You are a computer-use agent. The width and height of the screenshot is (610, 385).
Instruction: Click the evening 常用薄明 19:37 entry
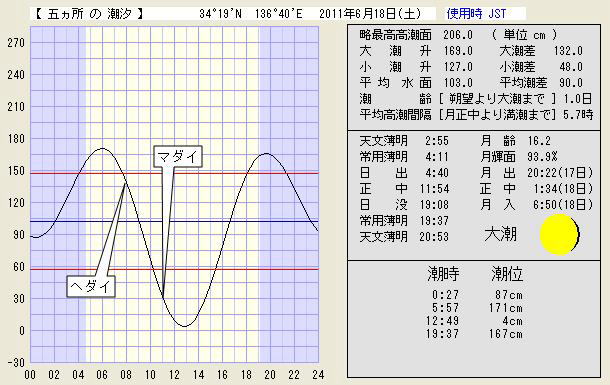click(404, 220)
